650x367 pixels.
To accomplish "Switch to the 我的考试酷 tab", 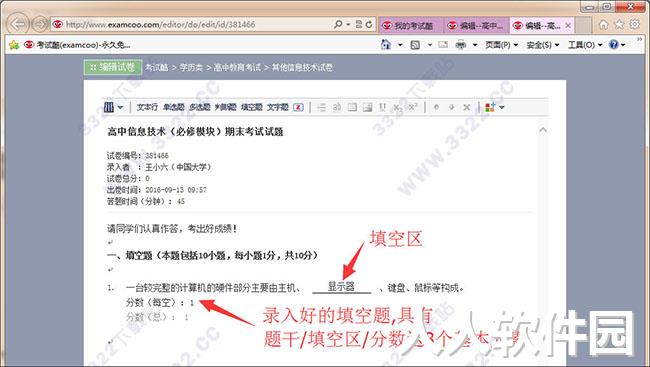I will [410, 26].
